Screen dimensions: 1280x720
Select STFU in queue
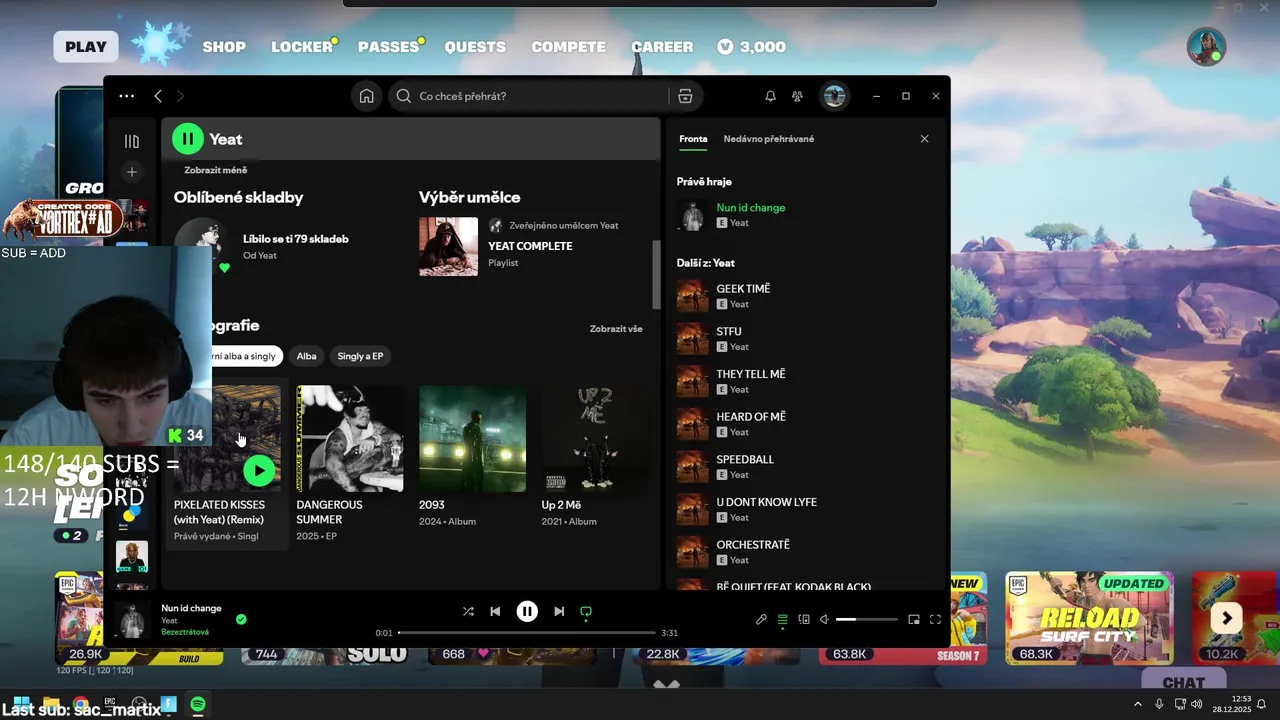[729, 331]
